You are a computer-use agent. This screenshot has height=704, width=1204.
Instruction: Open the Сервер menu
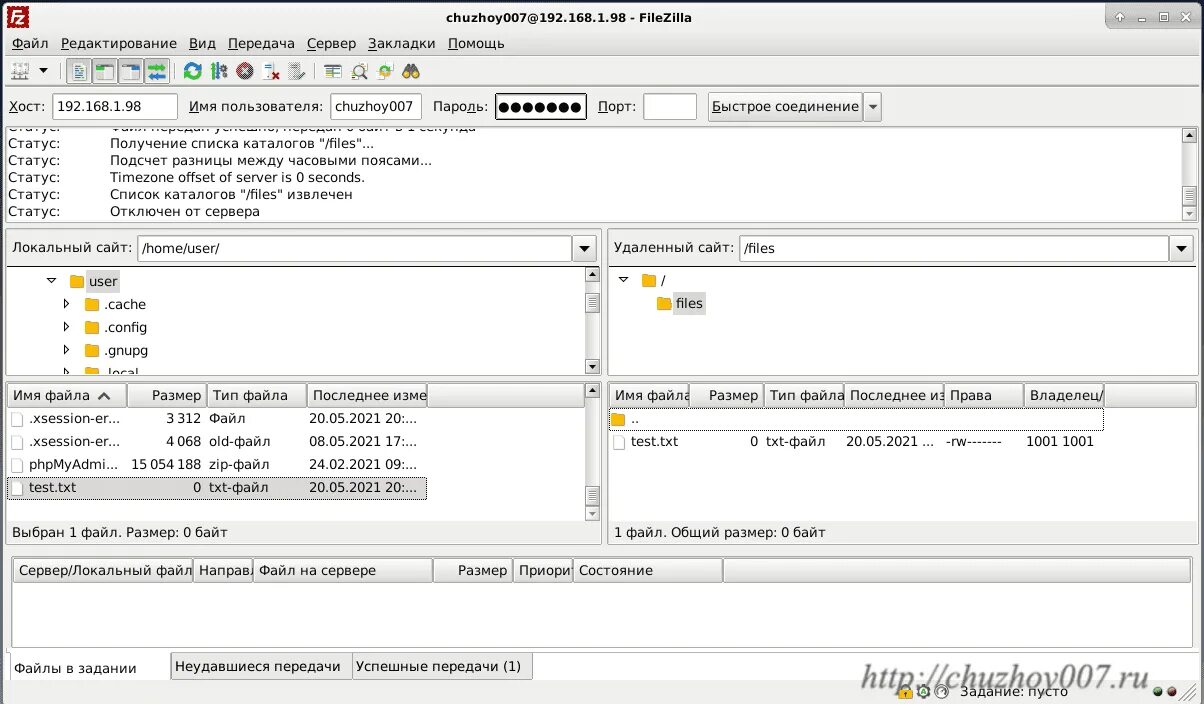click(331, 43)
